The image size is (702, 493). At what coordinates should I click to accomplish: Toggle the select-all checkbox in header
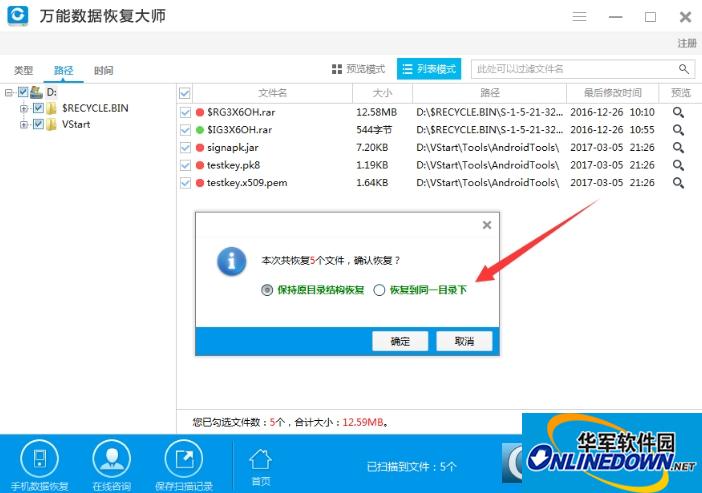(x=184, y=93)
